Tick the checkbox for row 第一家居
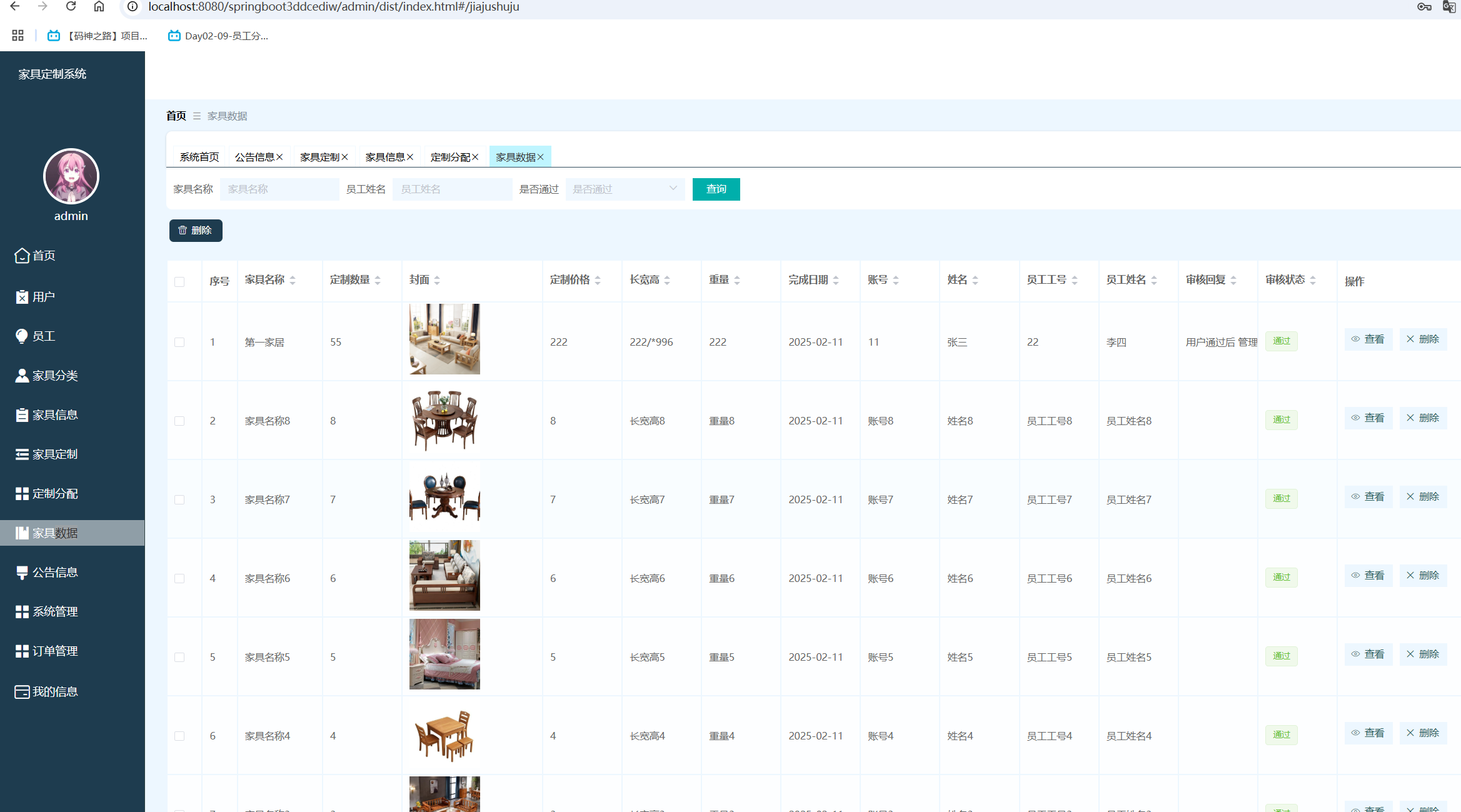1461x812 pixels. 179,343
